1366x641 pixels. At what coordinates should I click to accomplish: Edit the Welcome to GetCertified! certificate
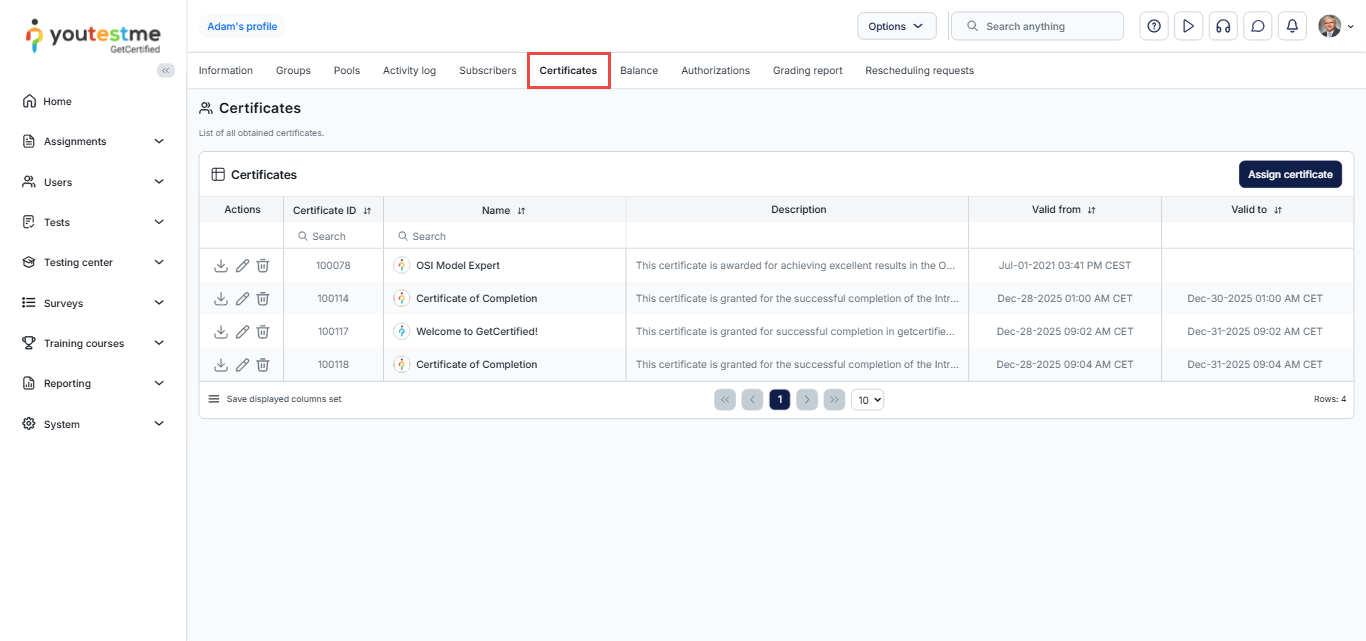pos(242,332)
